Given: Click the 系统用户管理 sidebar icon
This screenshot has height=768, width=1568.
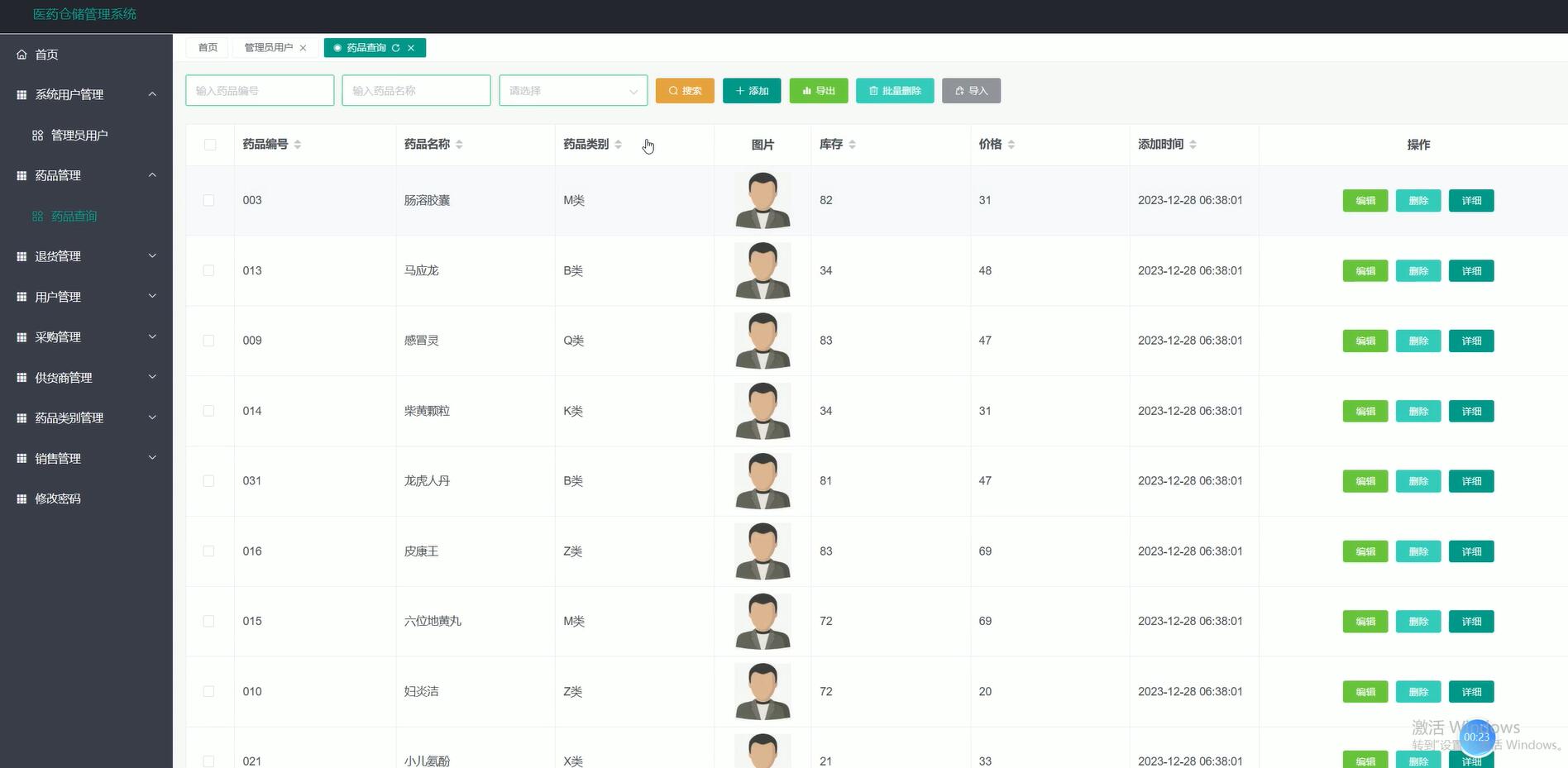Looking at the screenshot, I should pos(21,93).
